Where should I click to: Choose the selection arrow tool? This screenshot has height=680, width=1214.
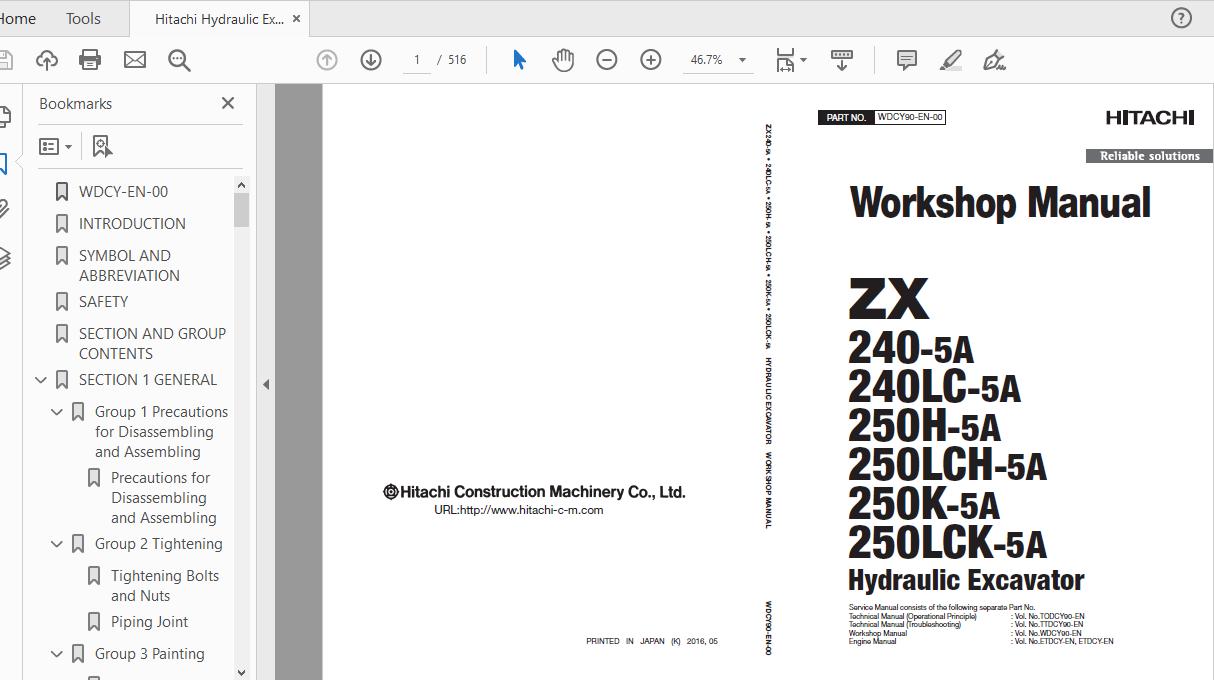pyautogui.click(x=519, y=60)
